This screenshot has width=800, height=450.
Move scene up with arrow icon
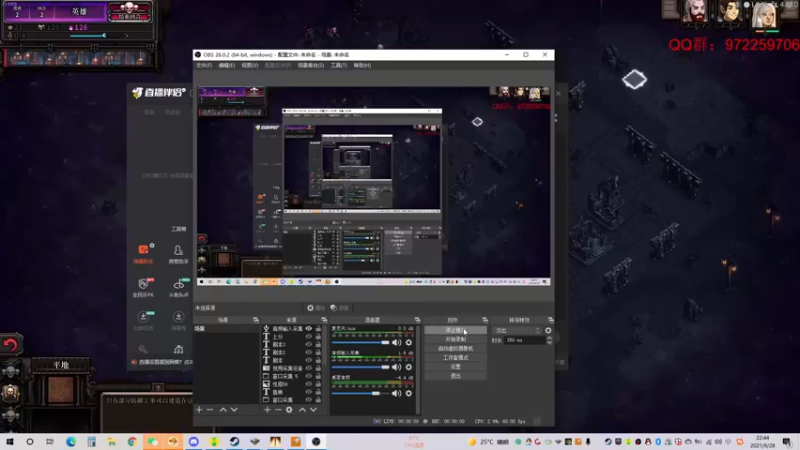(223, 410)
